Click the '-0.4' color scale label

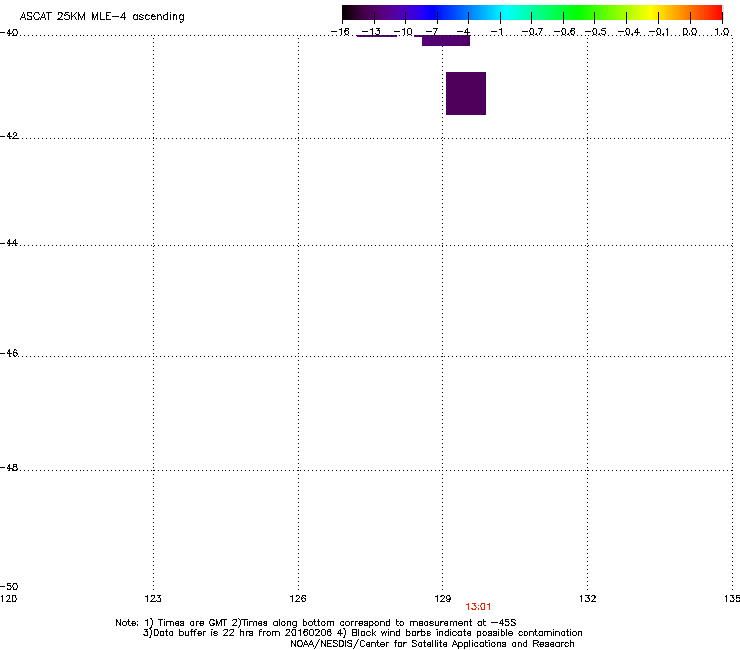point(629,32)
